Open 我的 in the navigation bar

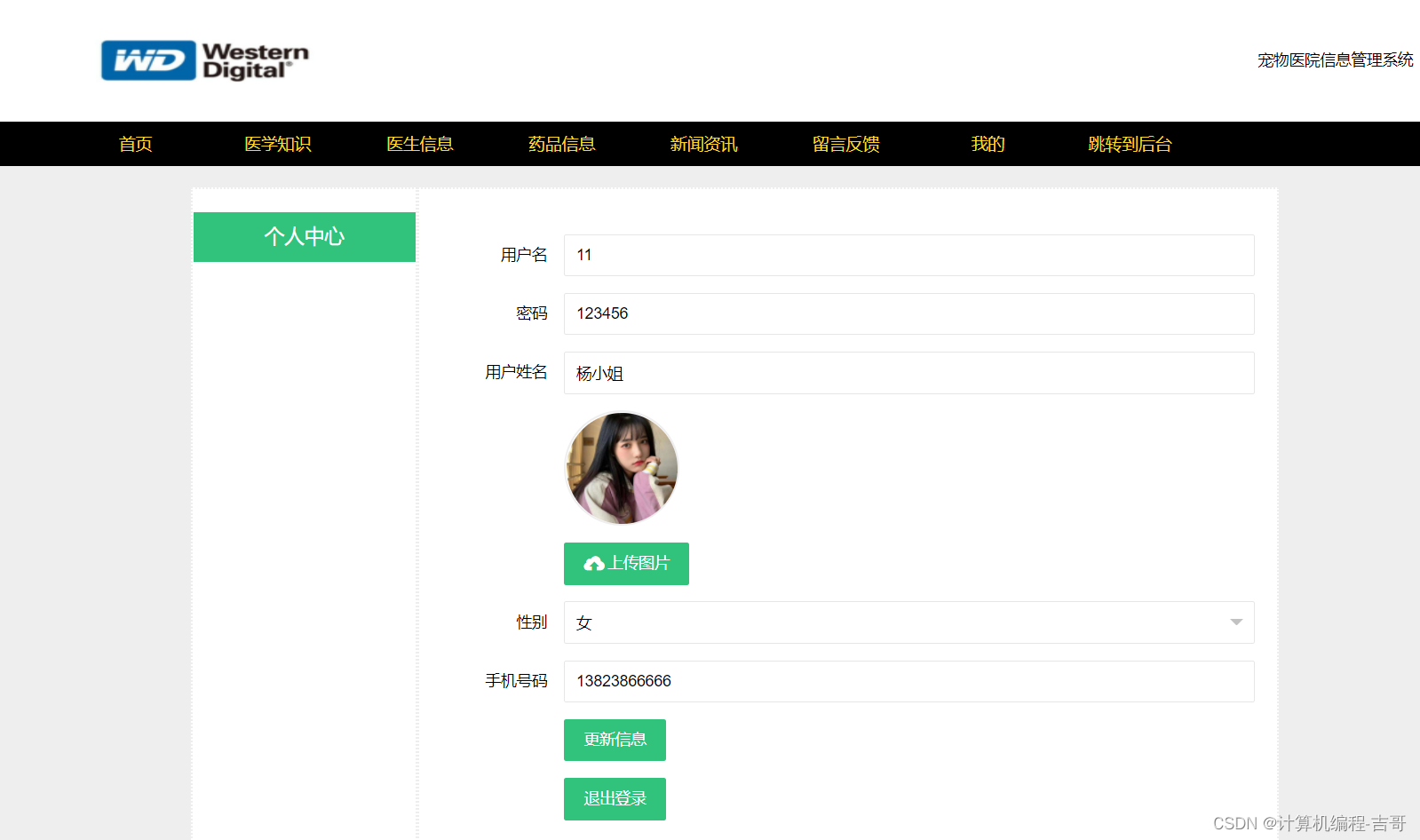pos(988,144)
